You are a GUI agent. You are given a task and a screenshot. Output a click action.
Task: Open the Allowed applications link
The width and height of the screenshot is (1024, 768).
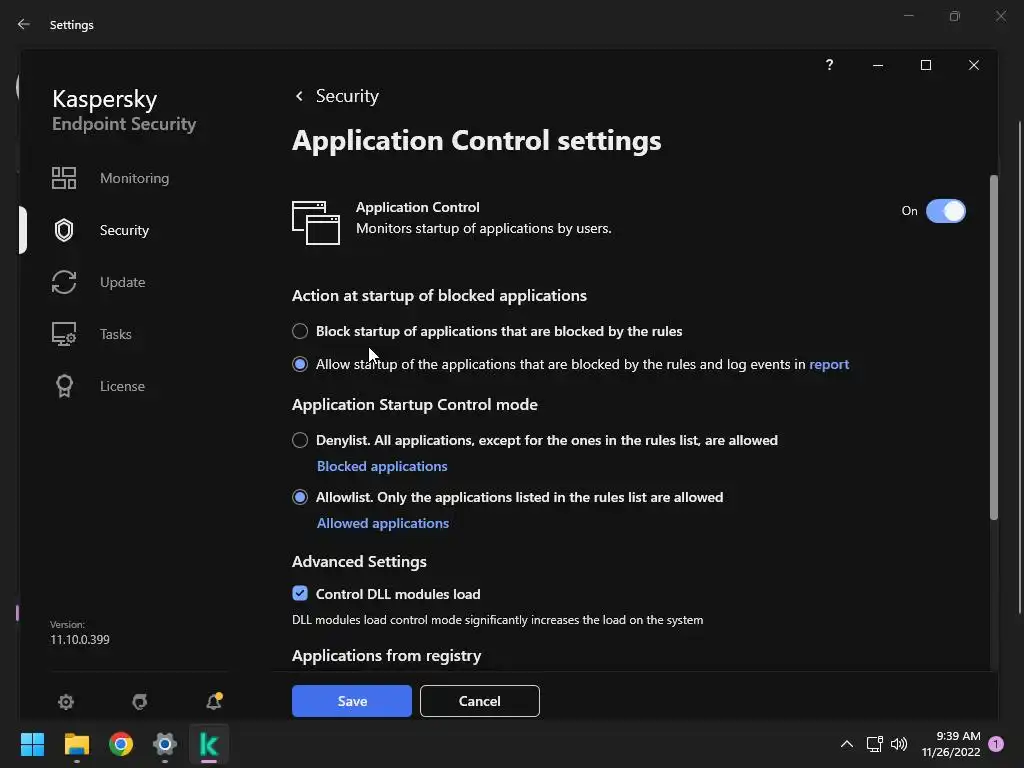pos(383,523)
